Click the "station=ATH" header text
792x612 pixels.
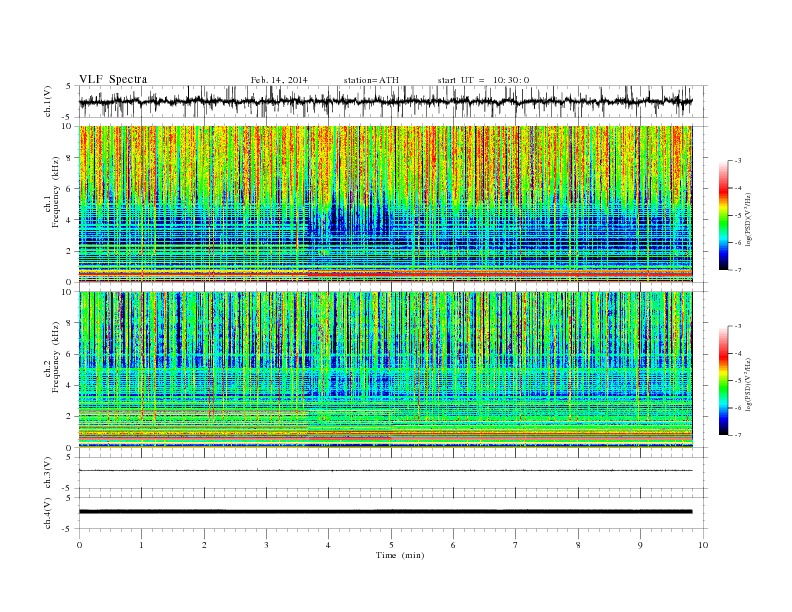point(371,80)
